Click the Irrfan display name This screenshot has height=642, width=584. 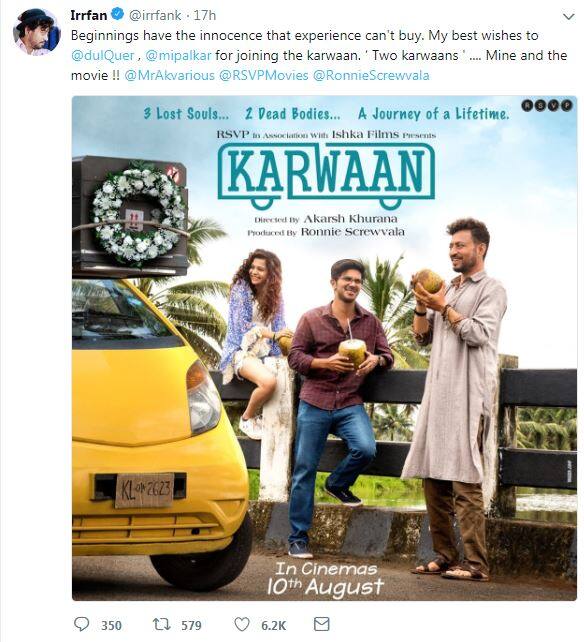point(88,15)
